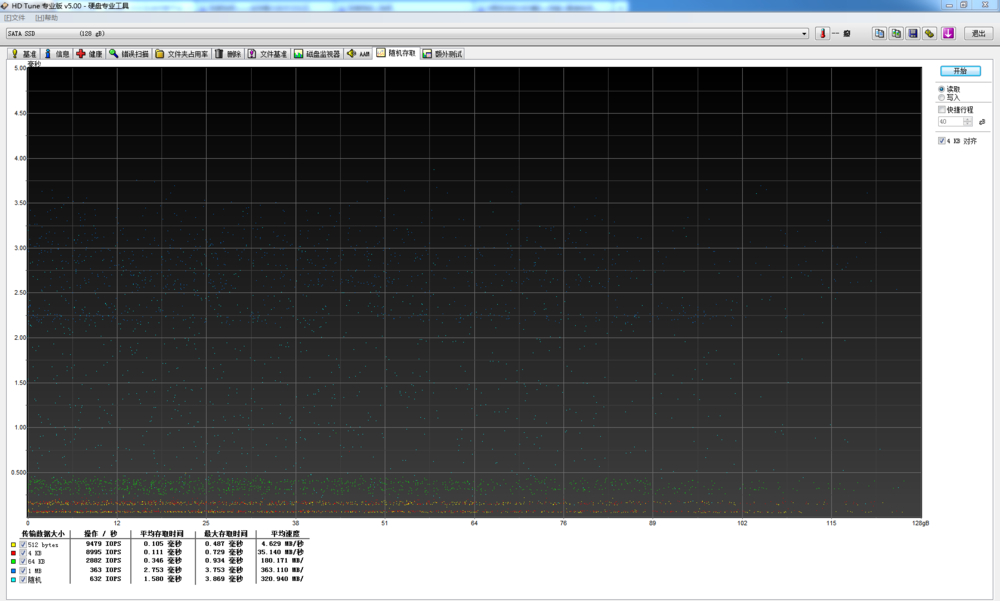Enable the 快捷行程 checkbox
1000x601 pixels.
pyautogui.click(x=941, y=110)
